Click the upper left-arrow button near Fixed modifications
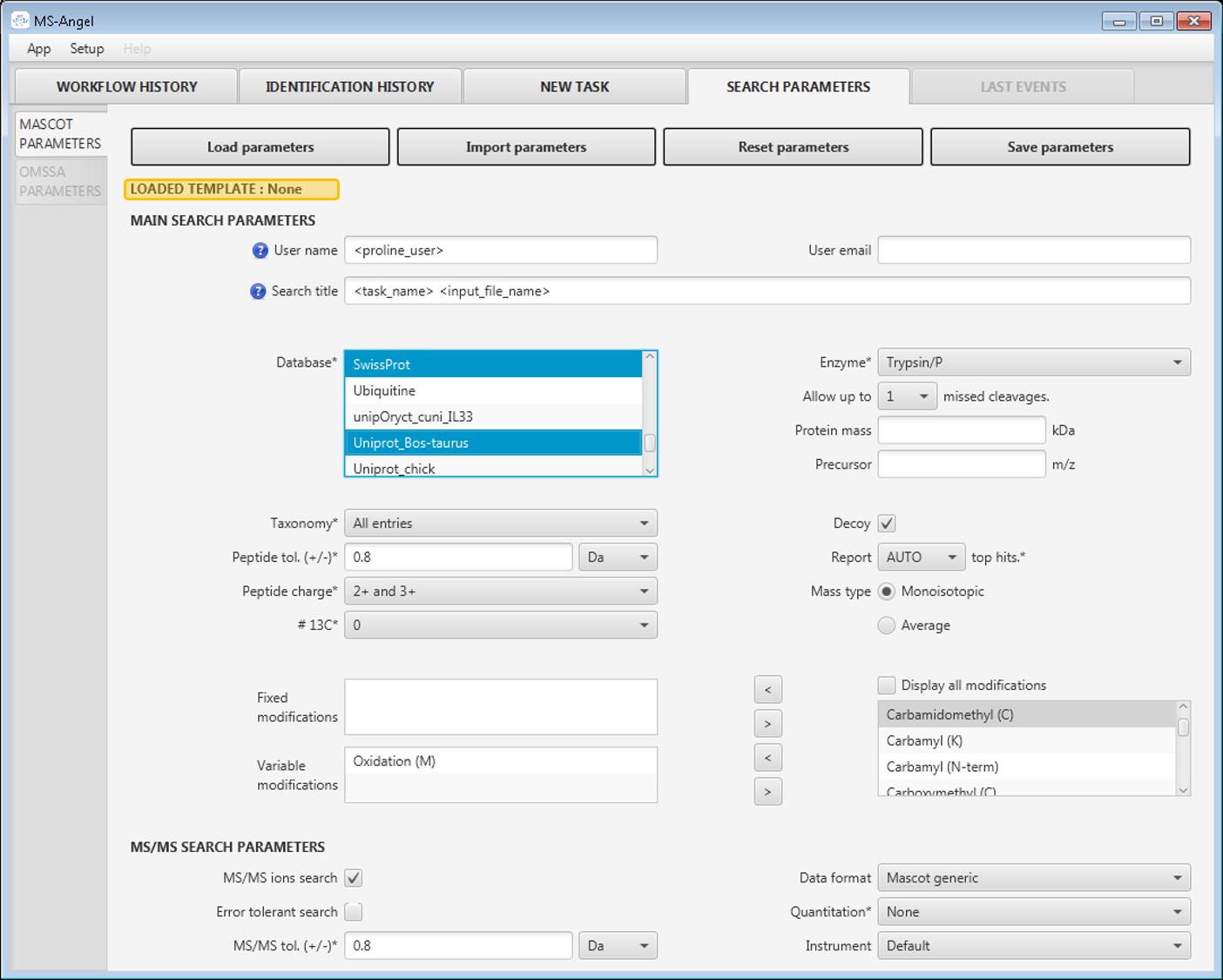This screenshot has height=980, width=1223. (767, 690)
